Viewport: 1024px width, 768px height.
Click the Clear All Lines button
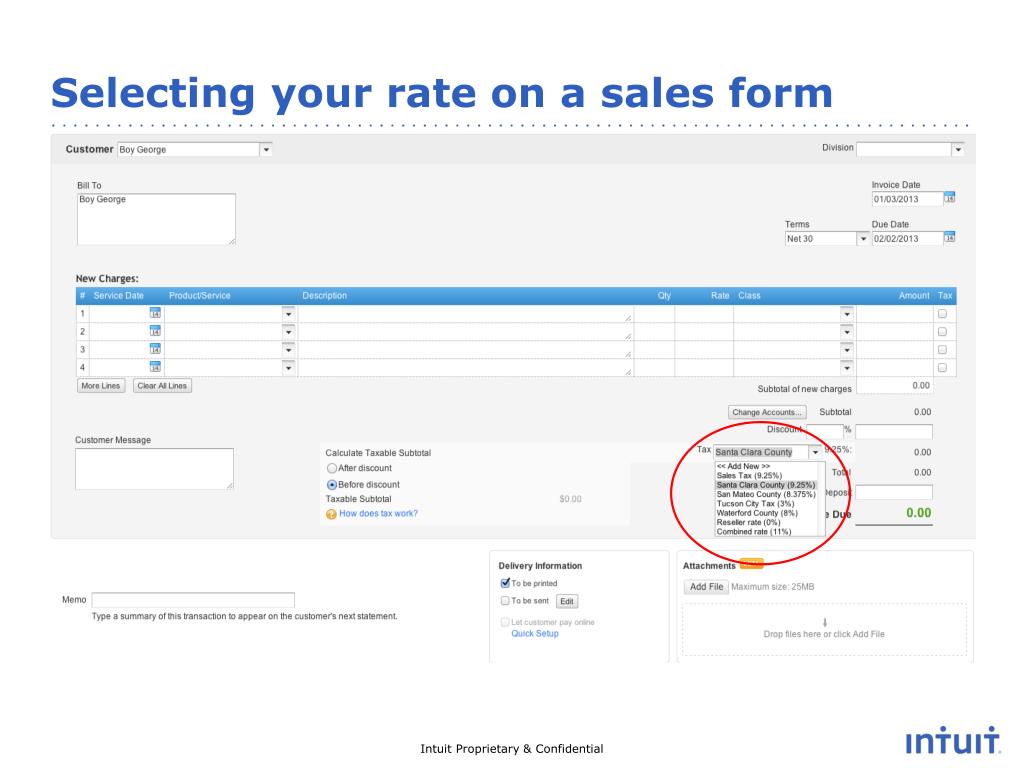(x=162, y=386)
